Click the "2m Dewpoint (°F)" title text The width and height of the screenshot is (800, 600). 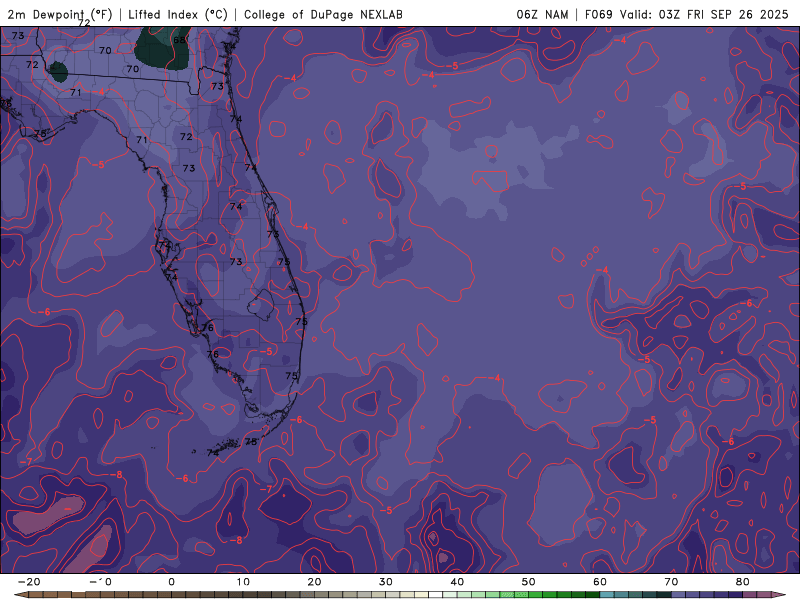tap(60, 15)
